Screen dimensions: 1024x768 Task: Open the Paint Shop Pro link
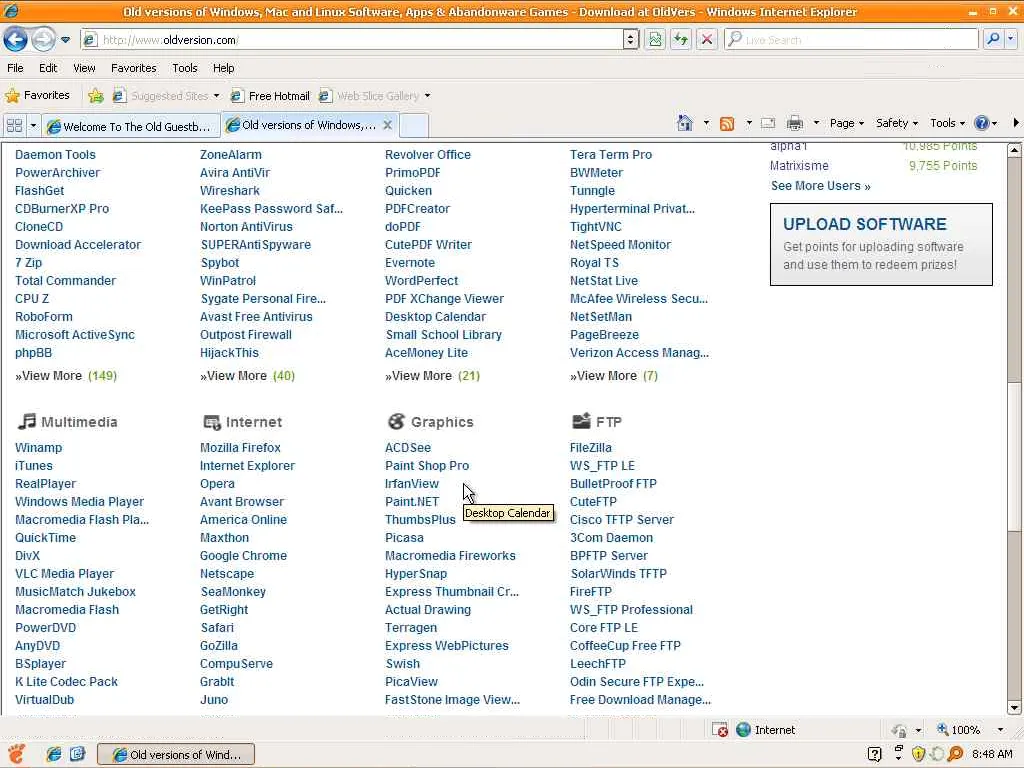[x=427, y=466]
